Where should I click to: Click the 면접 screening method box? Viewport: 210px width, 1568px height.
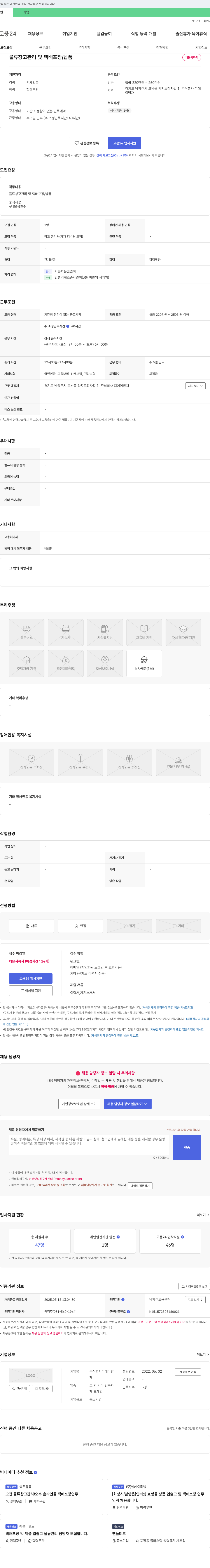(x=80, y=926)
